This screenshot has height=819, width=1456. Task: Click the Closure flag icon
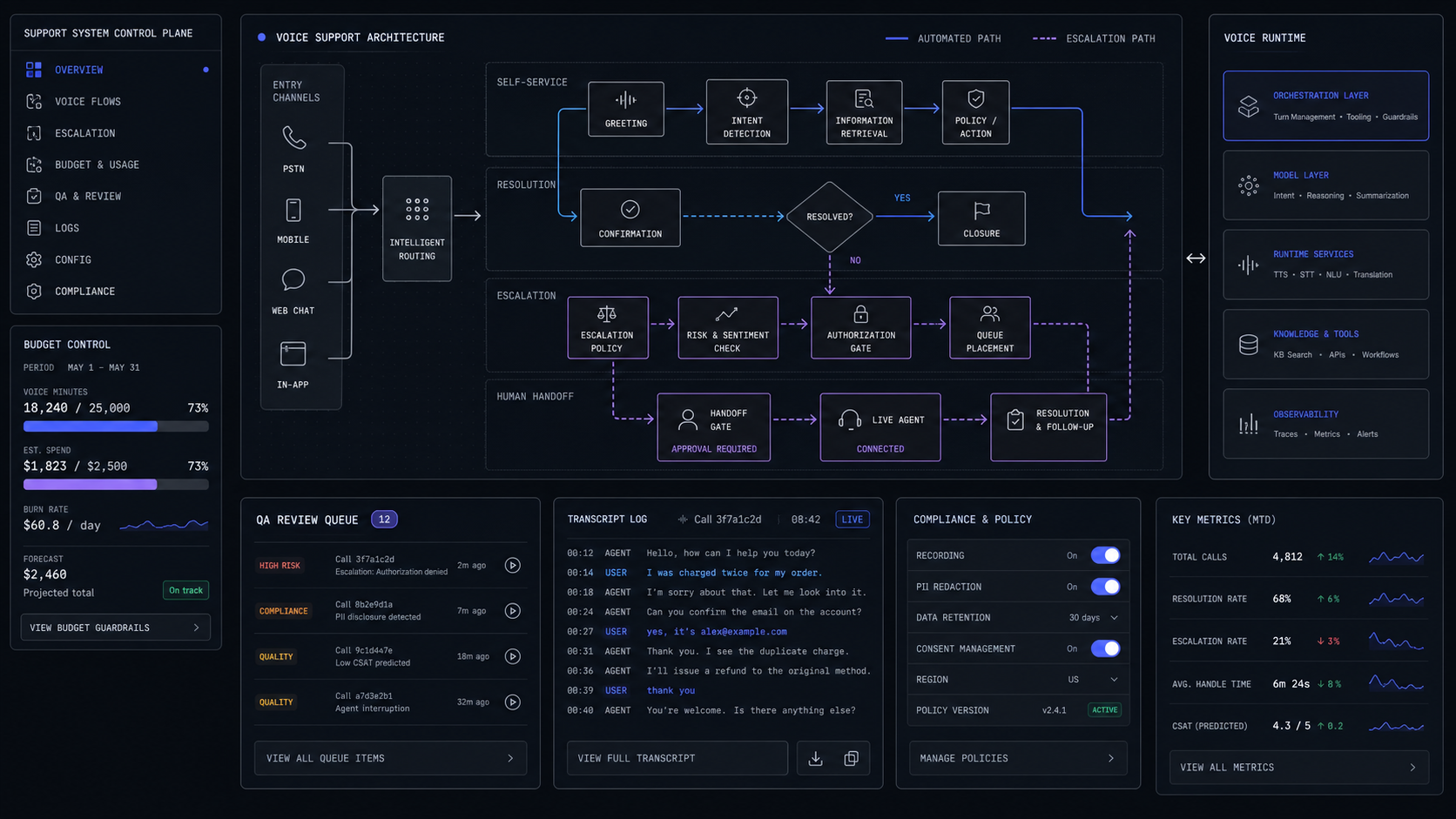[x=982, y=211]
